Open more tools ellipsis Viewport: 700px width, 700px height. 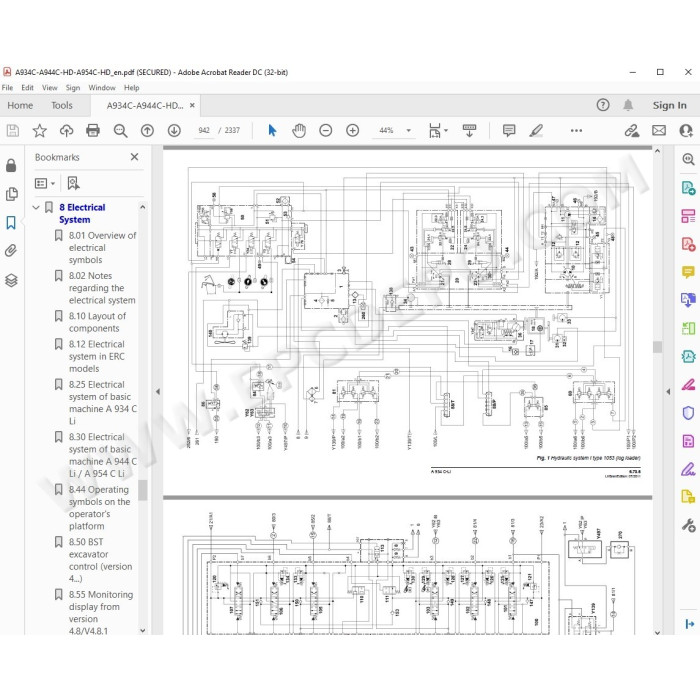tap(576, 130)
